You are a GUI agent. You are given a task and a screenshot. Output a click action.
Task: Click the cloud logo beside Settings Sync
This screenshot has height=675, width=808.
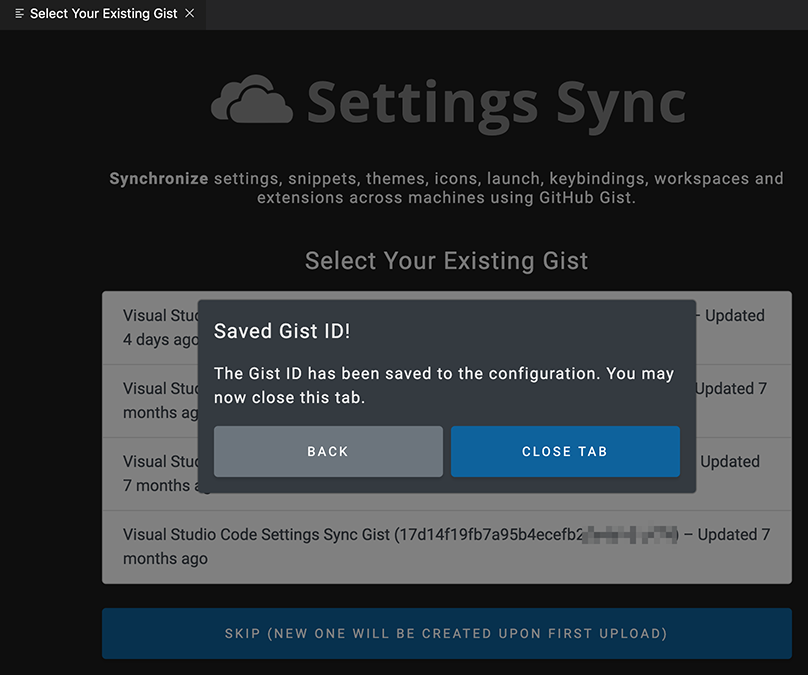point(252,101)
